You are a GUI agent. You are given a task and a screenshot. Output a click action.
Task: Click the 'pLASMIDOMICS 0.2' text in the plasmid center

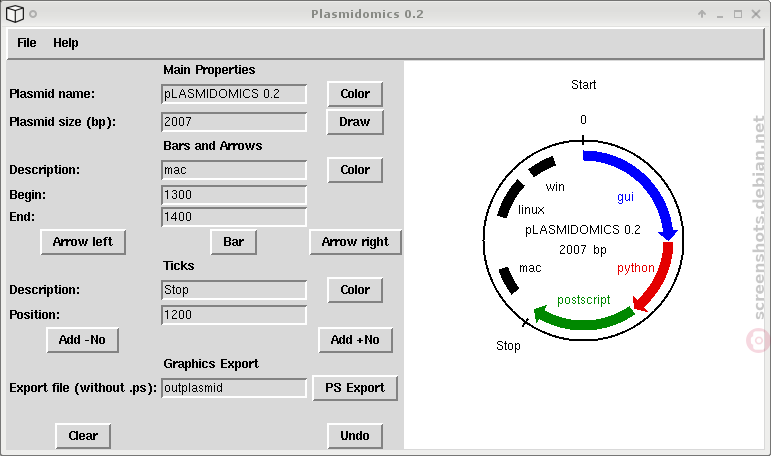pyautogui.click(x=583, y=230)
